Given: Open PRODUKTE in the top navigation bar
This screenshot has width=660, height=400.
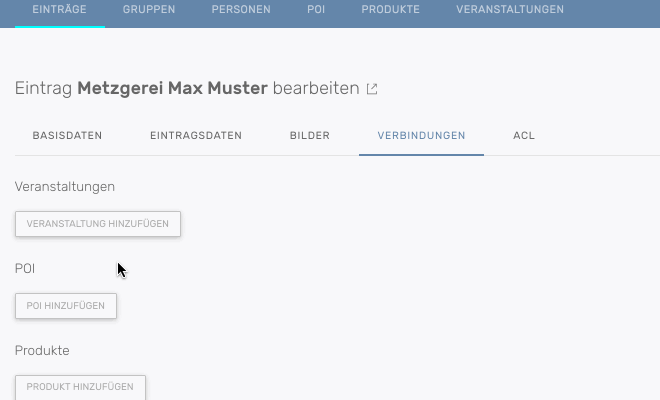Looking at the screenshot, I should [x=390, y=10].
